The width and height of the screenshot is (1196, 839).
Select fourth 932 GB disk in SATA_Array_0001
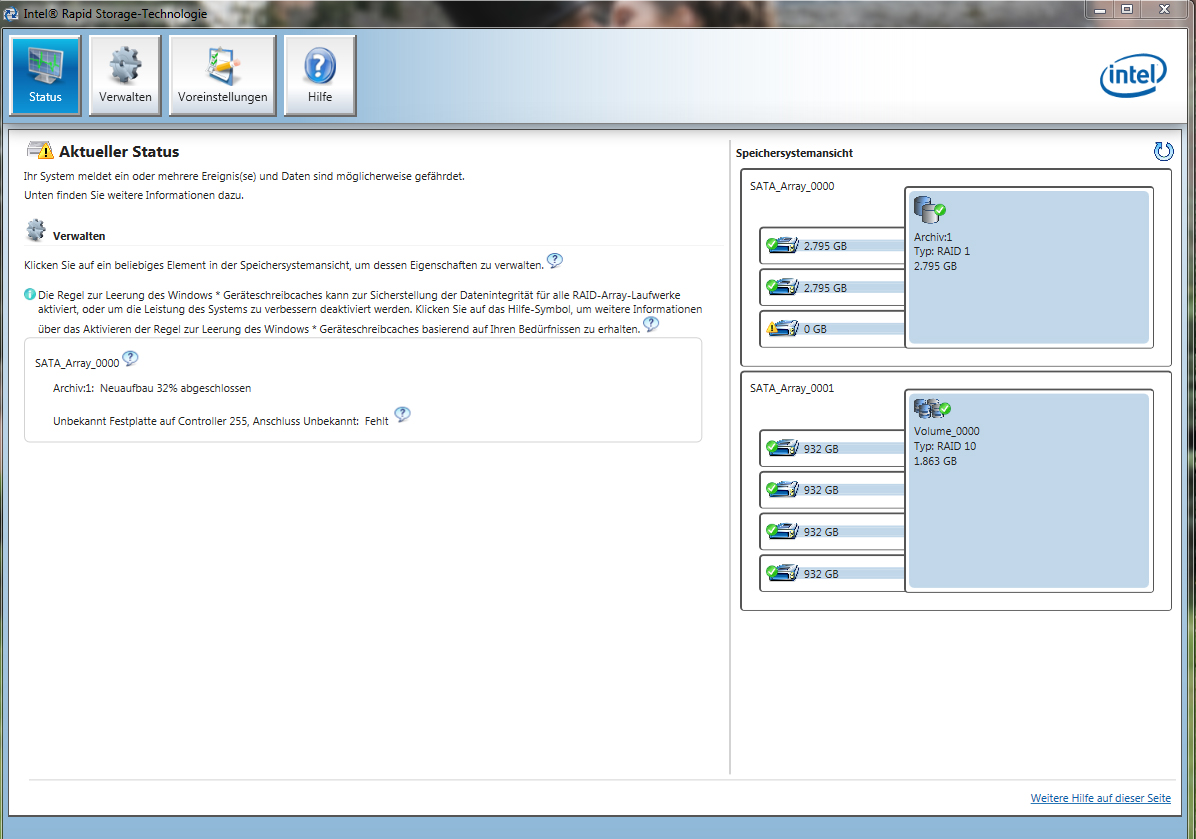(x=833, y=574)
